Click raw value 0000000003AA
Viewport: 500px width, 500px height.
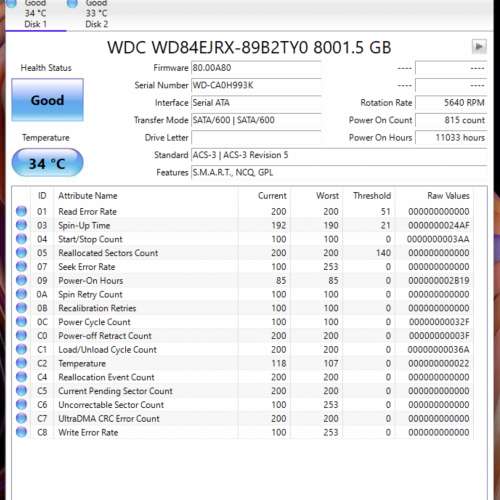[438, 239]
